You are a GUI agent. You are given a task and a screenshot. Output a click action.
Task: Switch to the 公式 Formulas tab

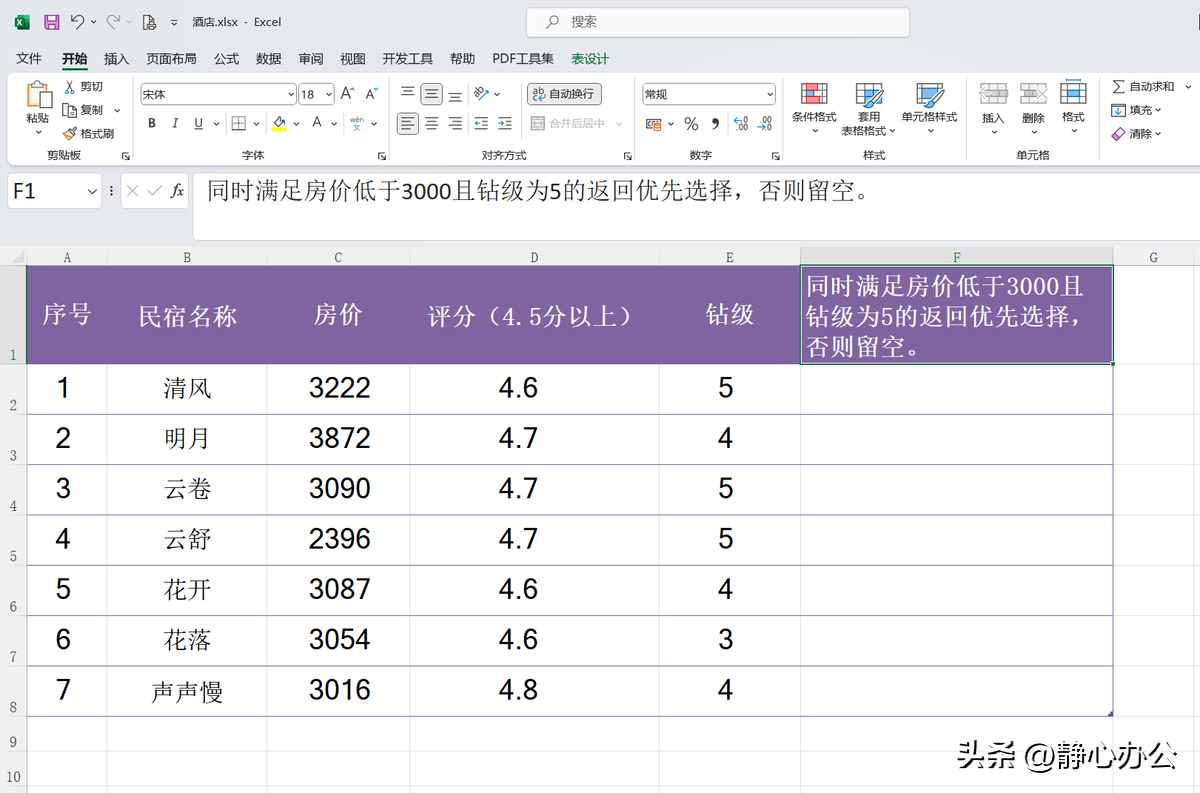click(x=227, y=59)
